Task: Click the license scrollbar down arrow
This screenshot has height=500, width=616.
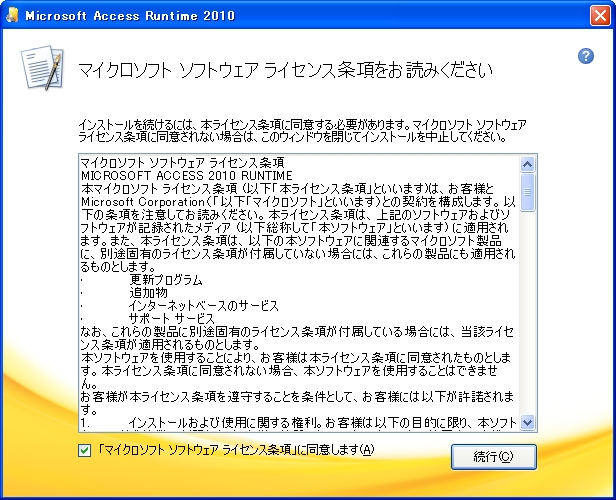Action: click(528, 422)
